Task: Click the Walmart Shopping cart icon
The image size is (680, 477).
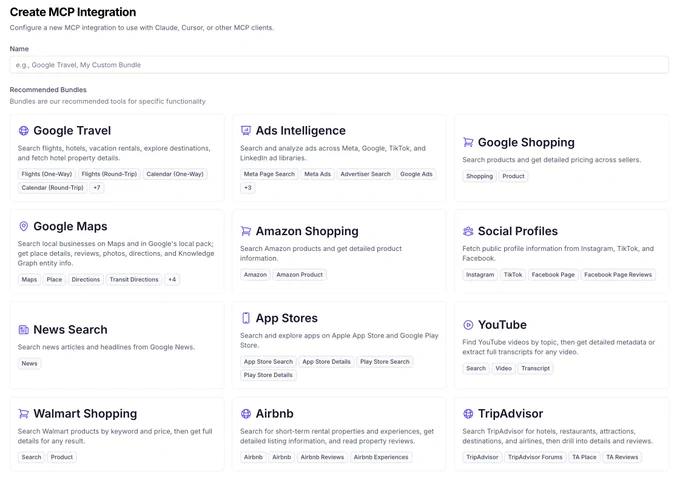Action: click(23, 414)
